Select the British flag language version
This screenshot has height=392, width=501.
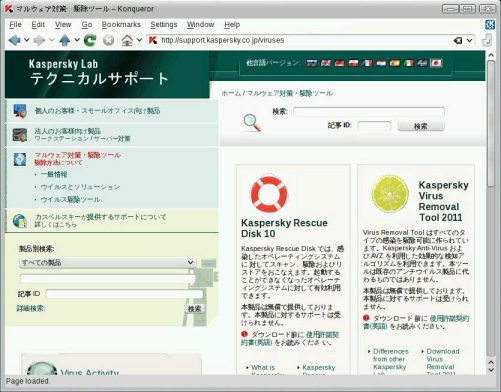tap(325, 63)
